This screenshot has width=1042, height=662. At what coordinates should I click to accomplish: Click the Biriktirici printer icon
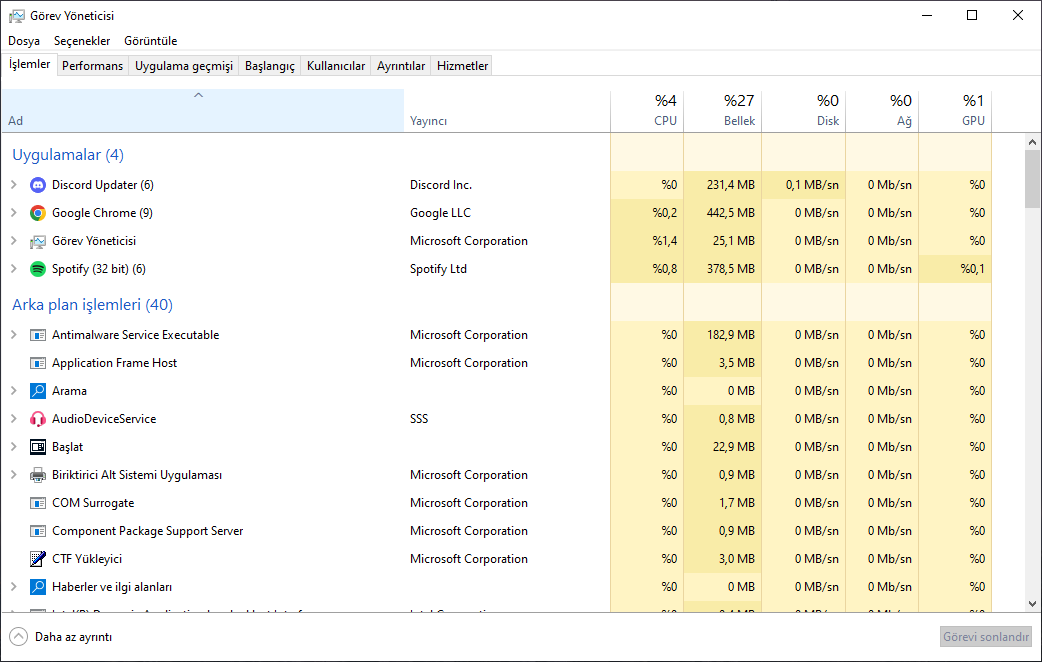point(38,475)
